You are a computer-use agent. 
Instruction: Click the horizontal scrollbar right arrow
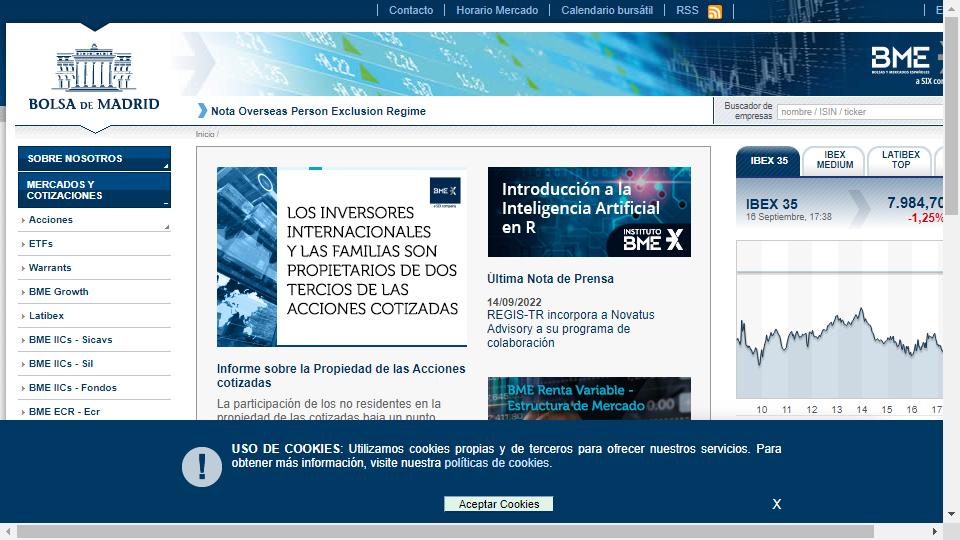tap(935, 531)
